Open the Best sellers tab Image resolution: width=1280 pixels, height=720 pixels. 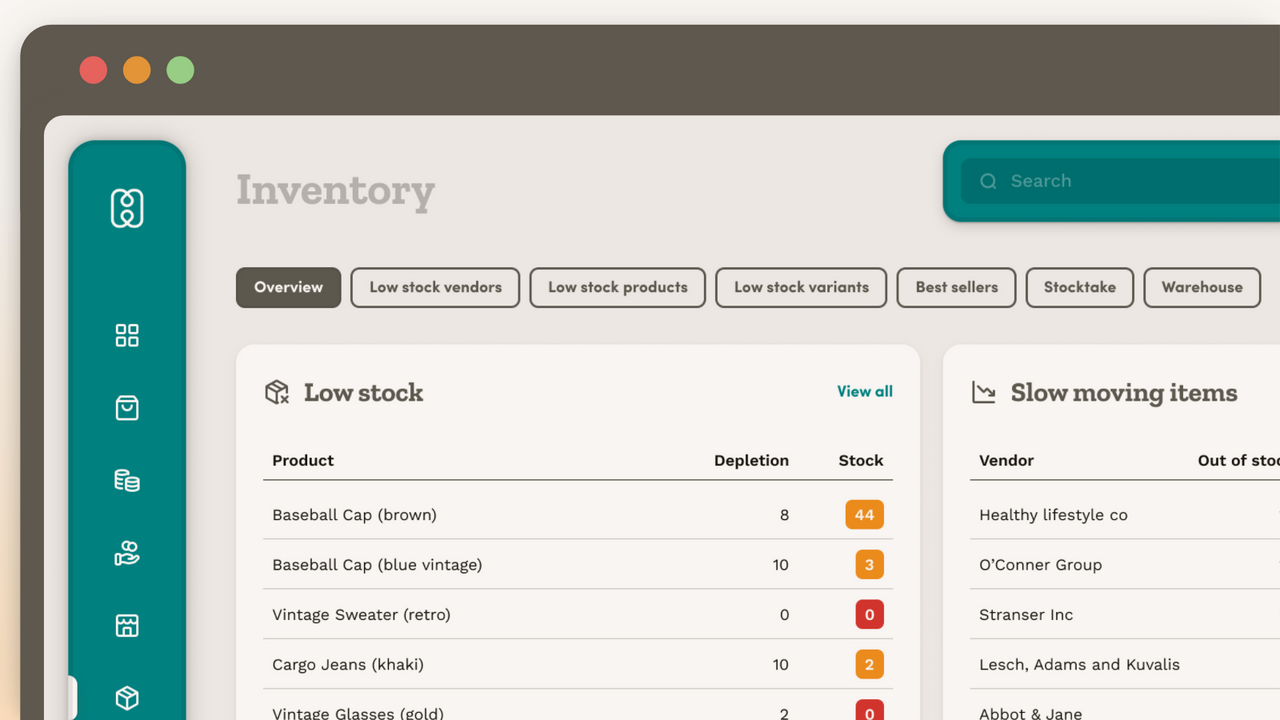coord(956,287)
